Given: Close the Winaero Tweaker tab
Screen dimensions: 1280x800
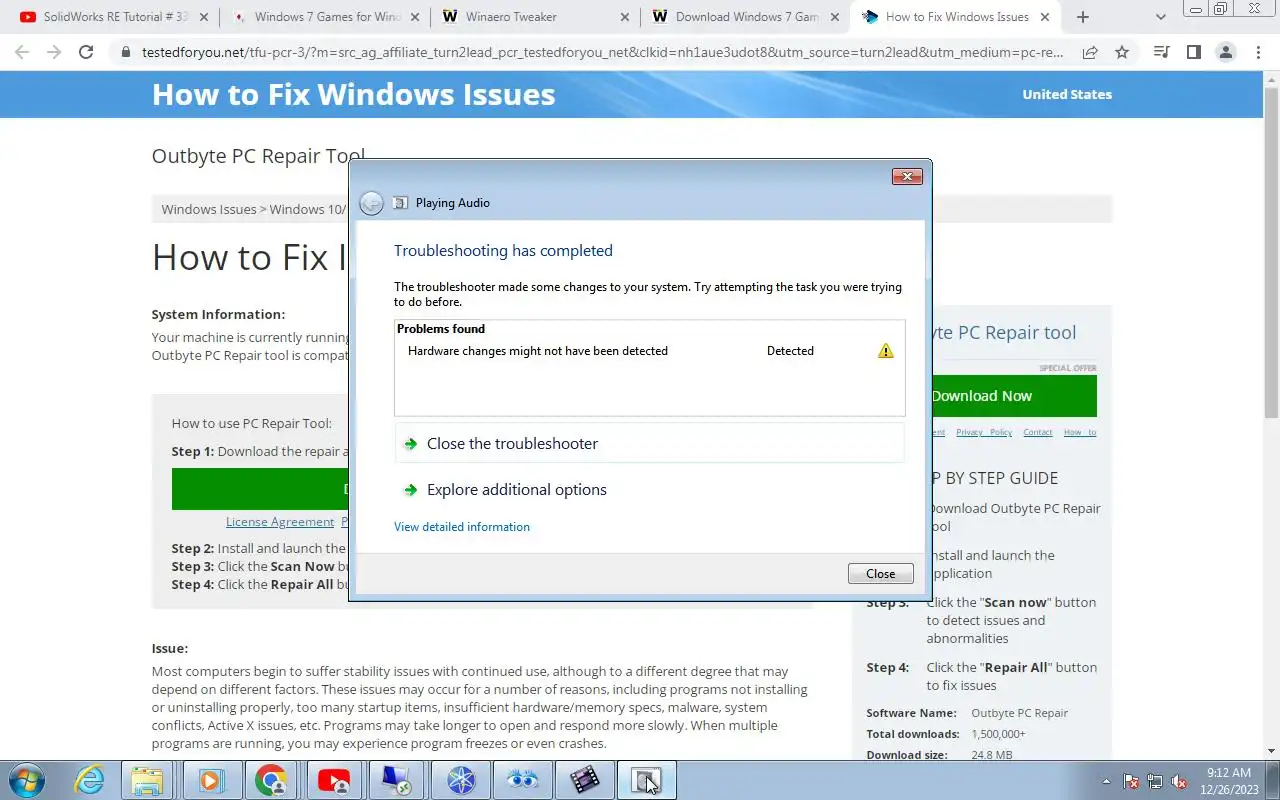Looking at the screenshot, I should coord(623,17).
